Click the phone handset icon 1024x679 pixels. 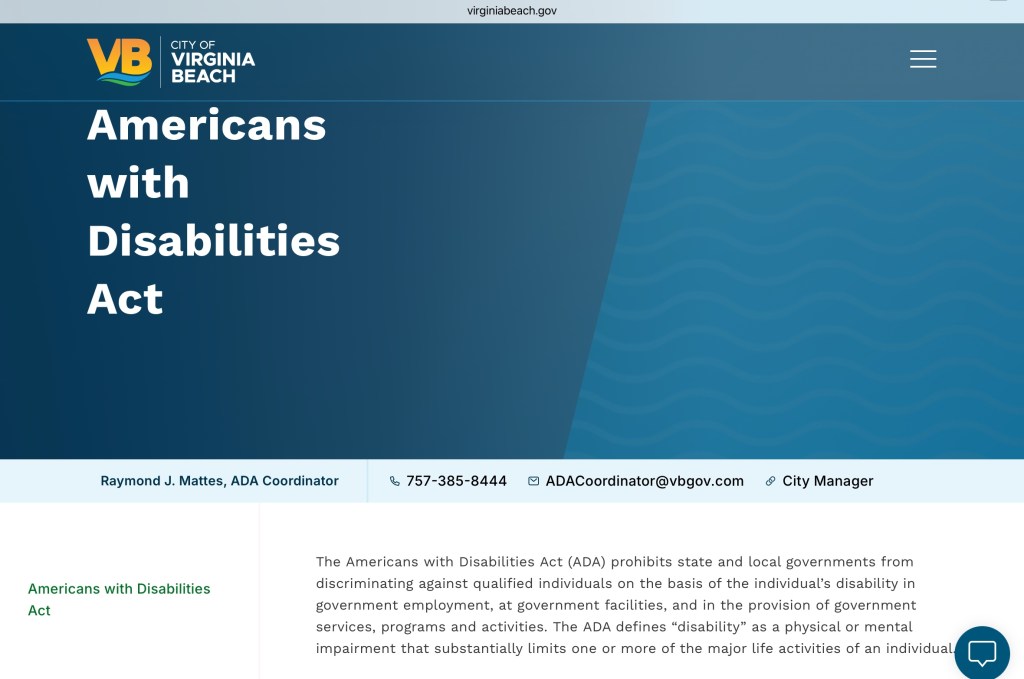395,481
